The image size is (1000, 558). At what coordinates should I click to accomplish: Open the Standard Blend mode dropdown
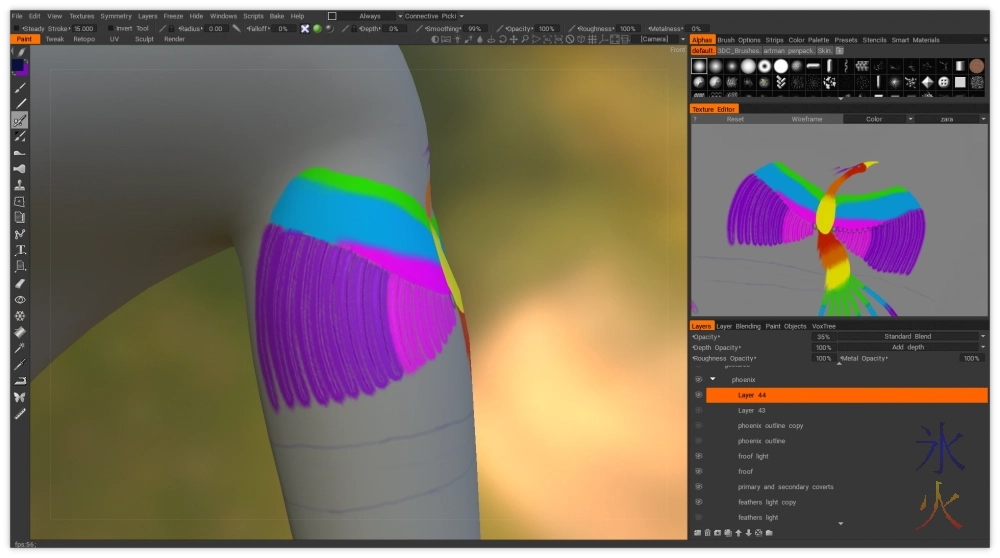(908, 336)
